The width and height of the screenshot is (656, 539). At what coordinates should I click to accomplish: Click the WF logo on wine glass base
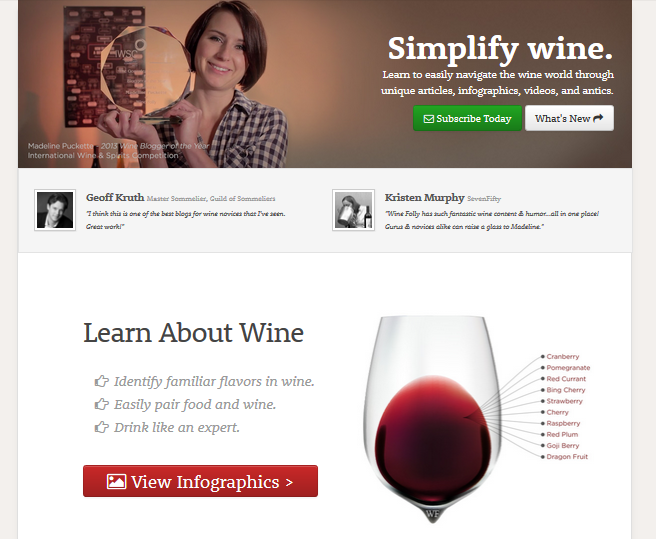[432, 514]
